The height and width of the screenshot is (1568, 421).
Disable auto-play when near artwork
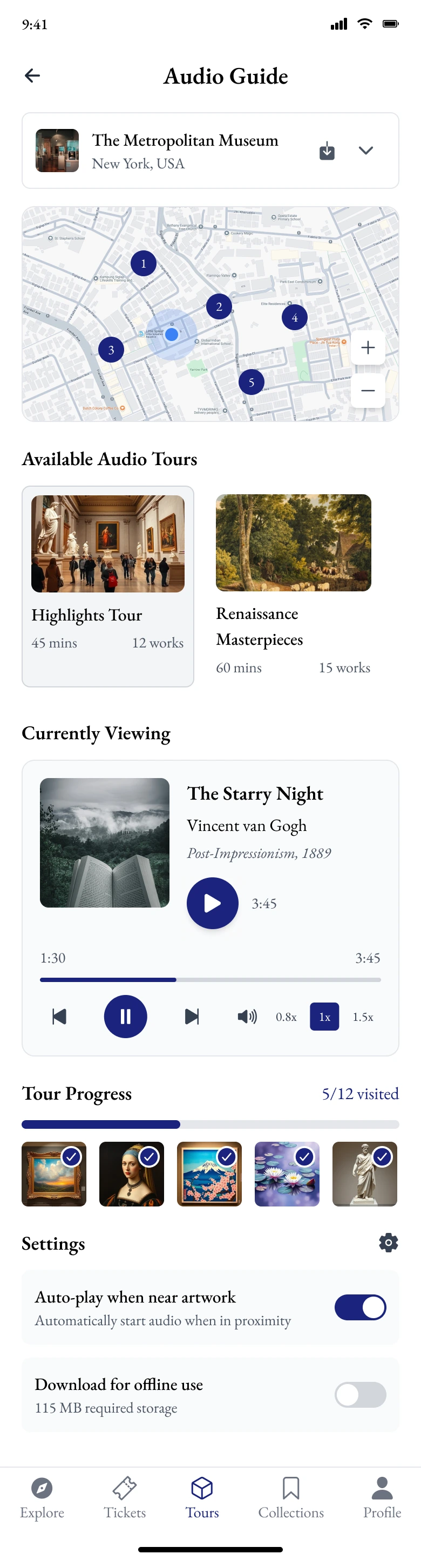[x=360, y=1307]
